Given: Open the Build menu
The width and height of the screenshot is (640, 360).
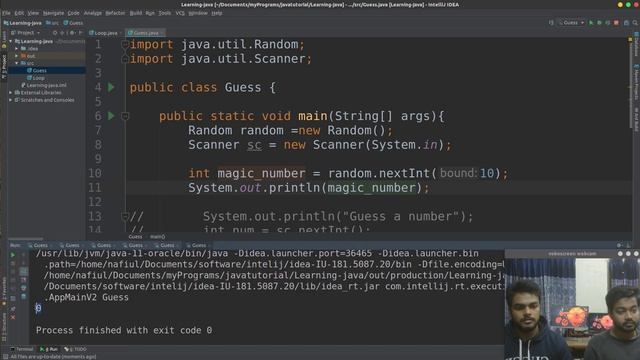Looking at the screenshot, I should 136,13.
